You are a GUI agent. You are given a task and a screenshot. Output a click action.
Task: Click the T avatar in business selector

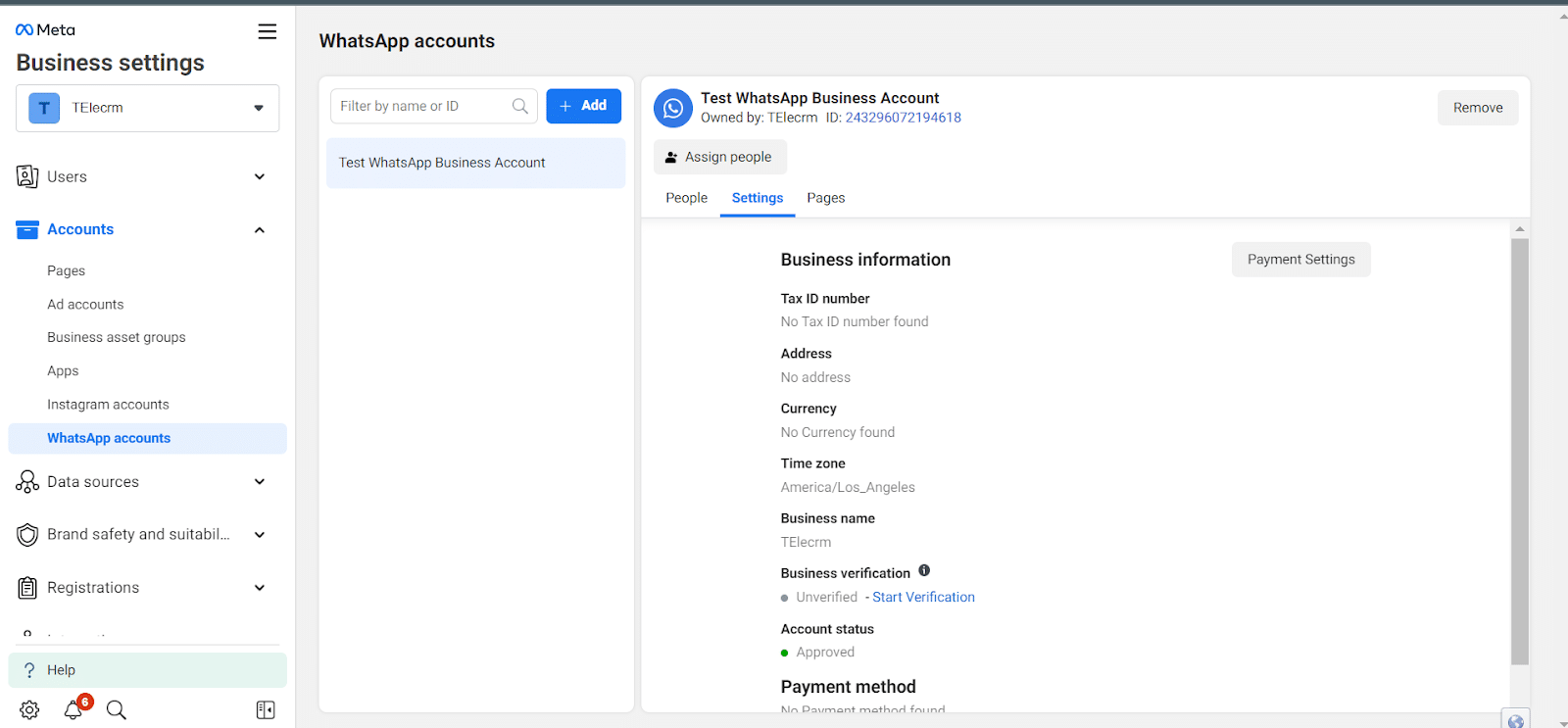pyautogui.click(x=44, y=108)
